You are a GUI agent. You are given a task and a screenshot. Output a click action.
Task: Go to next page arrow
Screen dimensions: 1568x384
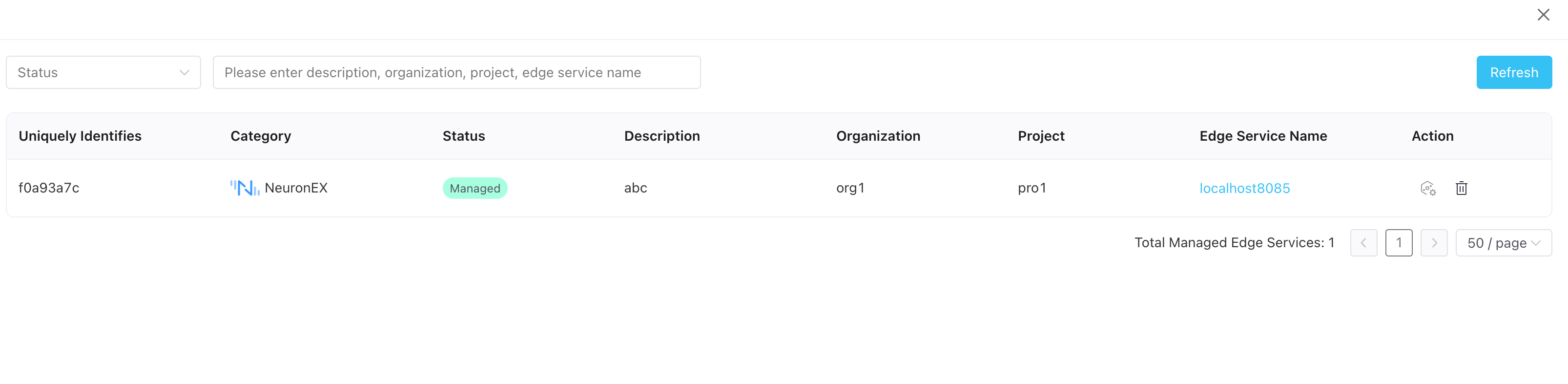coord(1434,243)
